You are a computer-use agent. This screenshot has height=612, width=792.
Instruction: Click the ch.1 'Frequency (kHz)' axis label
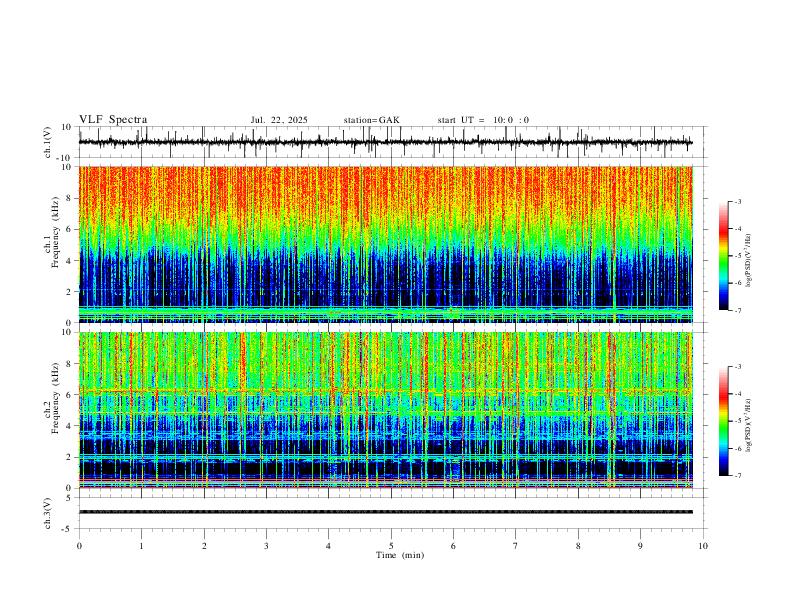[56, 232]
